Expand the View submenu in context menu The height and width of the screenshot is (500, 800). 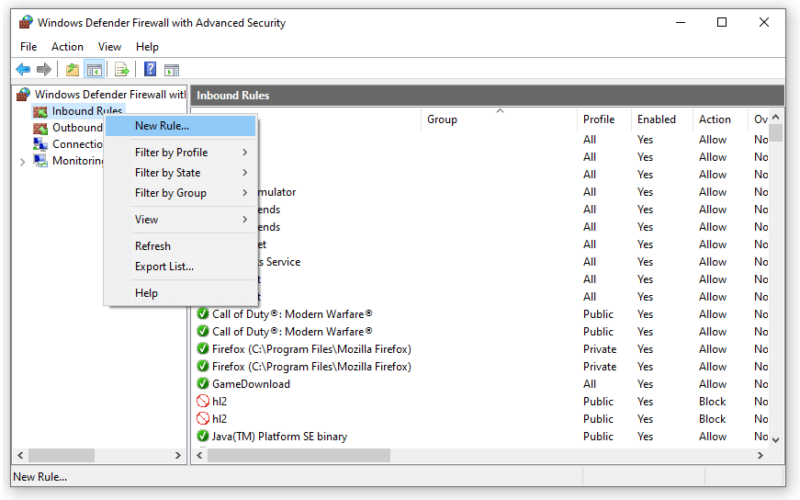click(181, 219)
